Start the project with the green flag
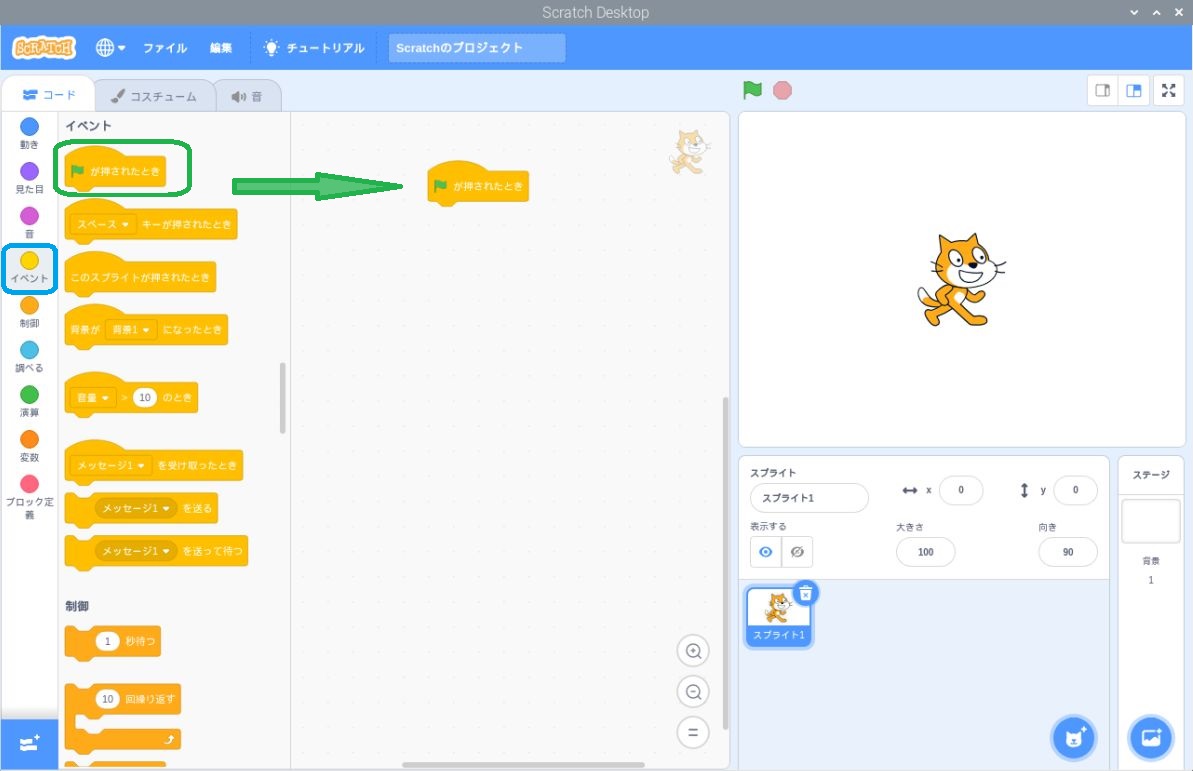The width and height of the screenshot is (1193, 771). (751, 90)
